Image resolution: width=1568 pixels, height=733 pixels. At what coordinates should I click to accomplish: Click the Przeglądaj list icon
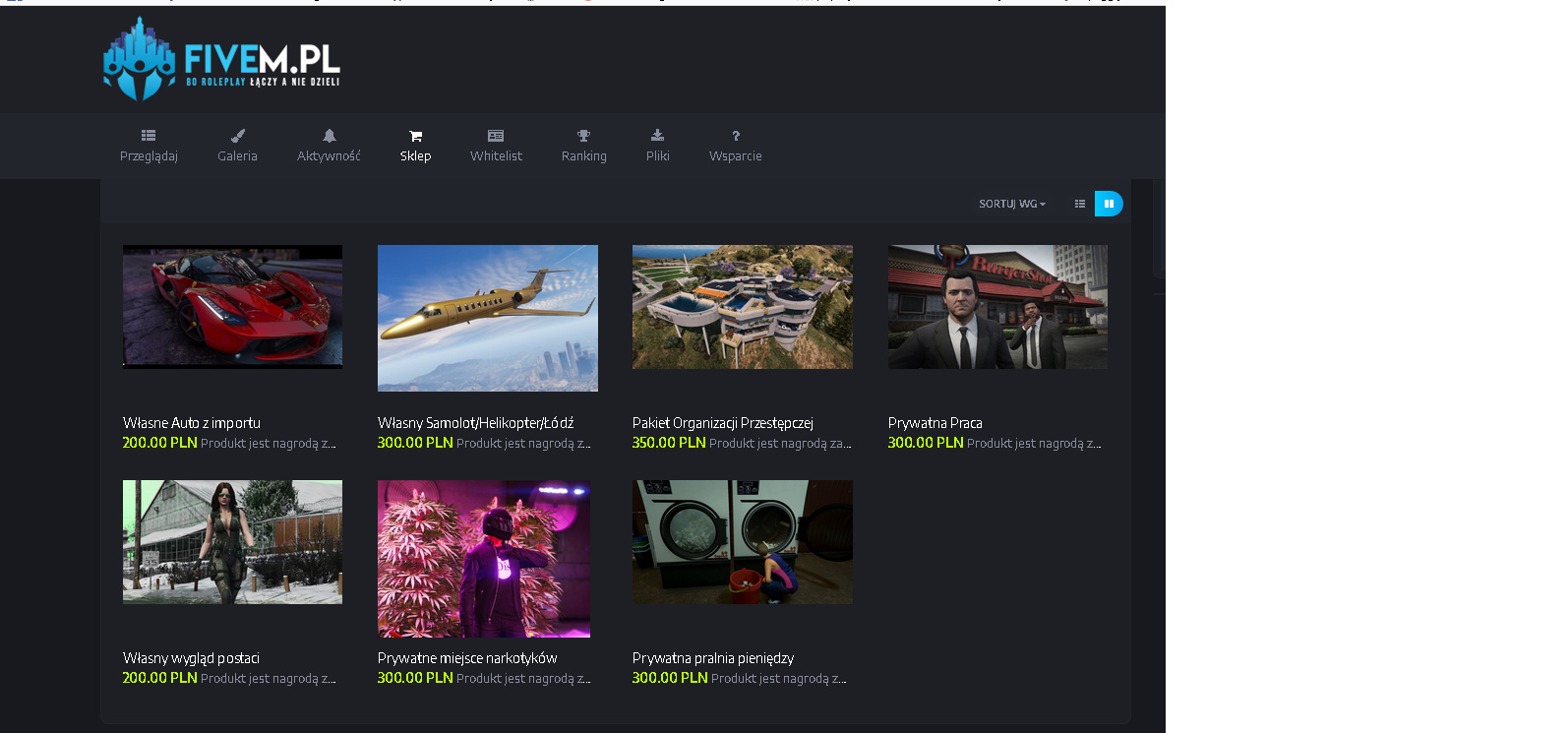coord(149,136)
